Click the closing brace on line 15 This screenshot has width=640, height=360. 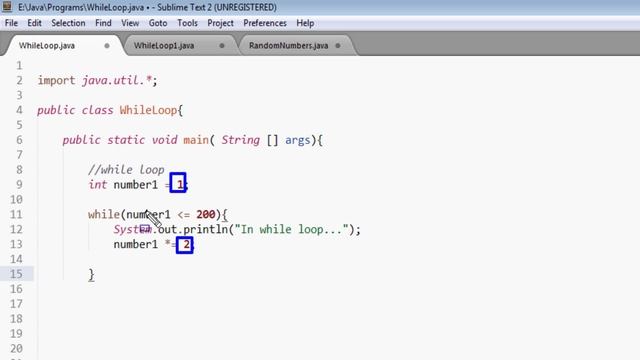91,275
